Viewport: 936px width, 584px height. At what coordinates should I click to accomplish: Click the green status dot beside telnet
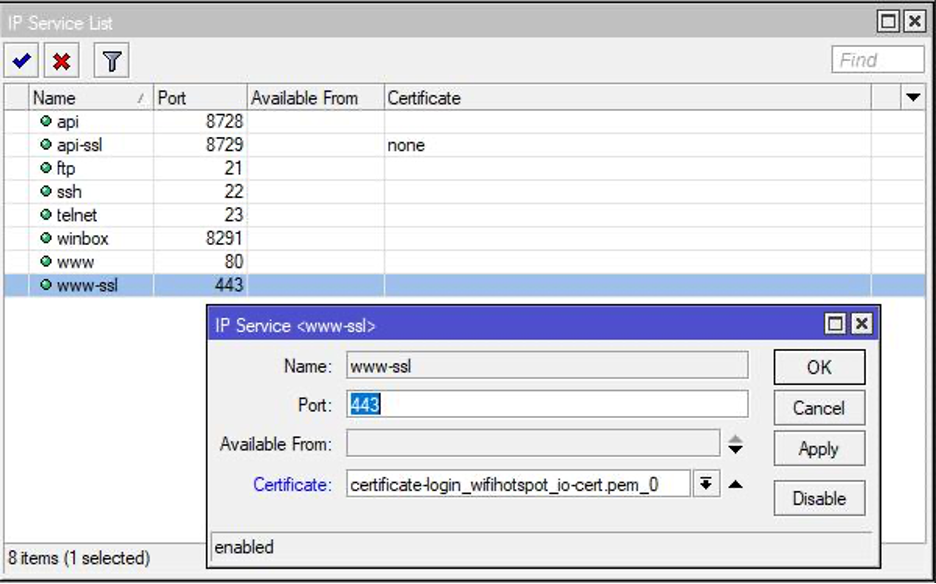(46, 214)
